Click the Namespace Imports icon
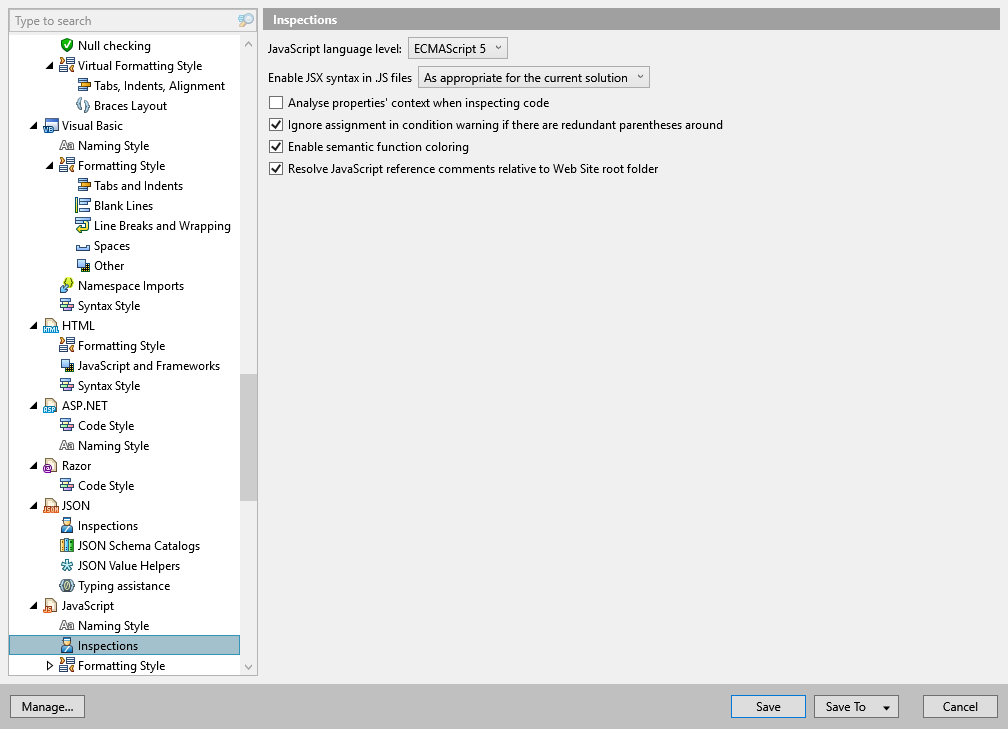1008x729 pixels. [65, 285]
